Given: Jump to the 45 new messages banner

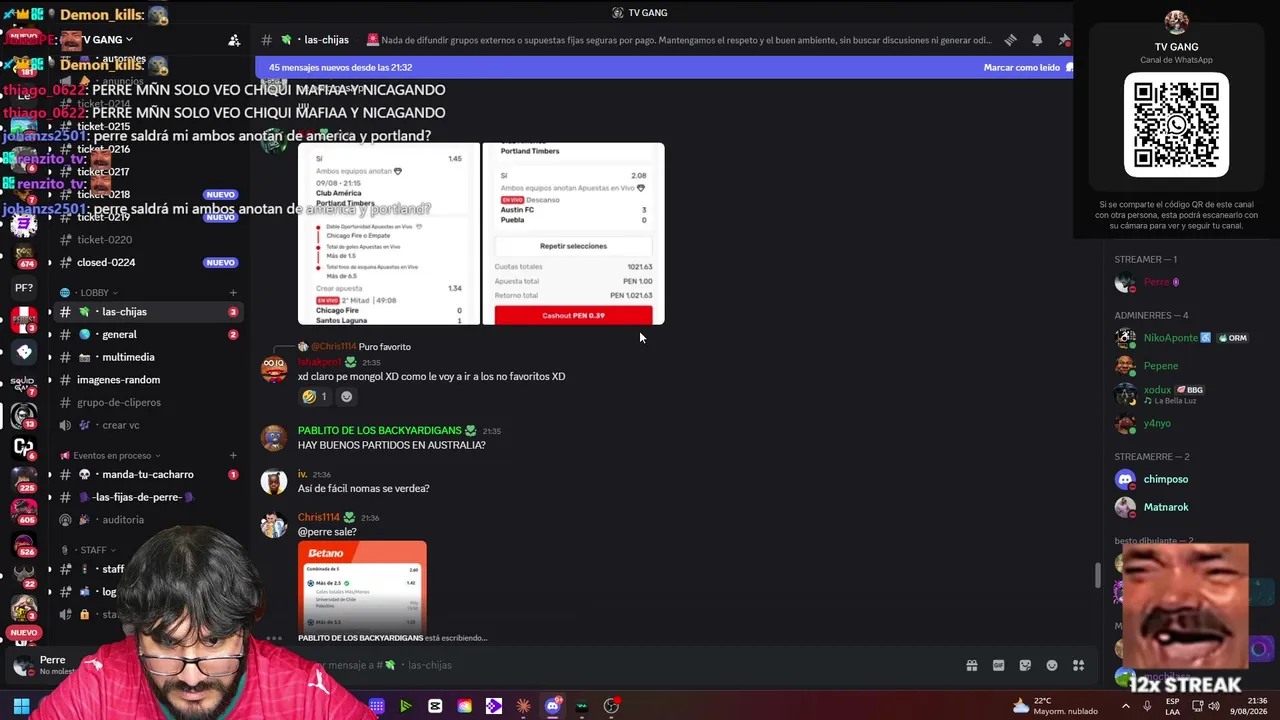Looking at the screenshot, I should tap(664, 68).
